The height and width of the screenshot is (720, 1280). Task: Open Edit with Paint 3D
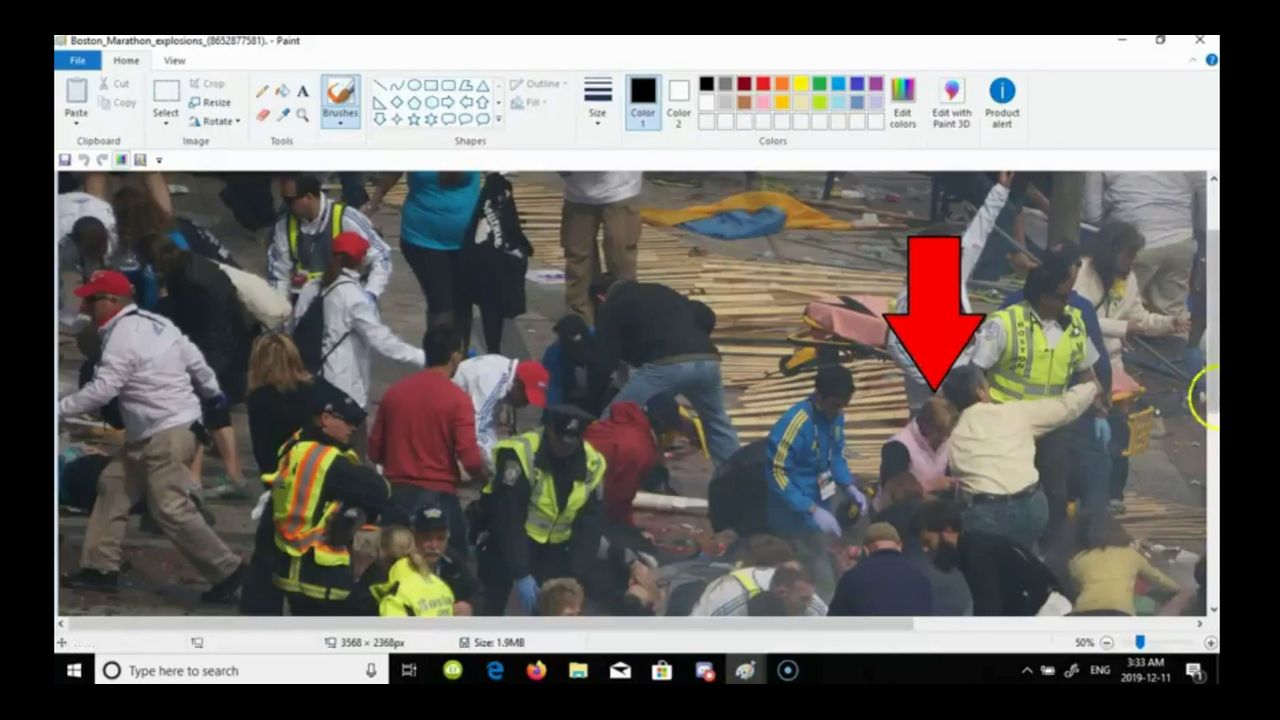[951, 103]
